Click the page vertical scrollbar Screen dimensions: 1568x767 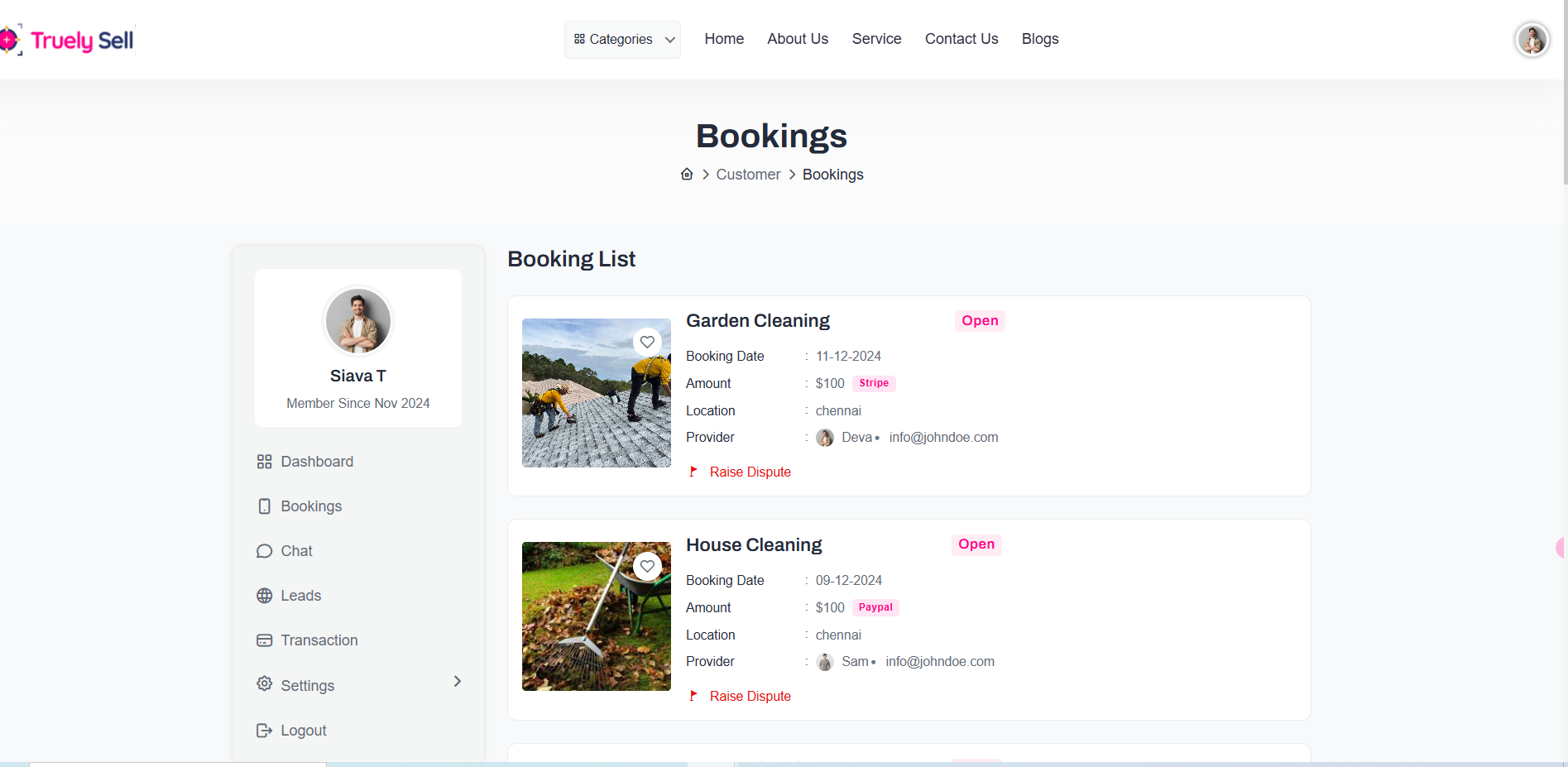click(x=1564, y=91)
